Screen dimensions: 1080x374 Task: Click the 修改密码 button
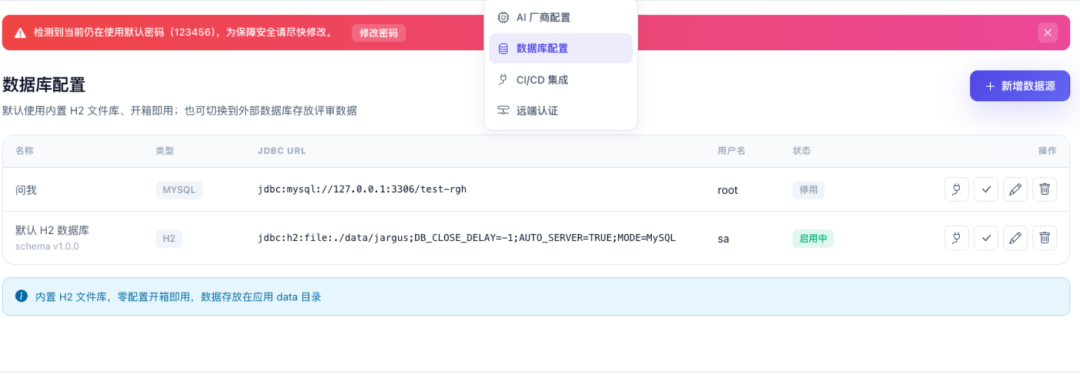[x=379, y=32]
